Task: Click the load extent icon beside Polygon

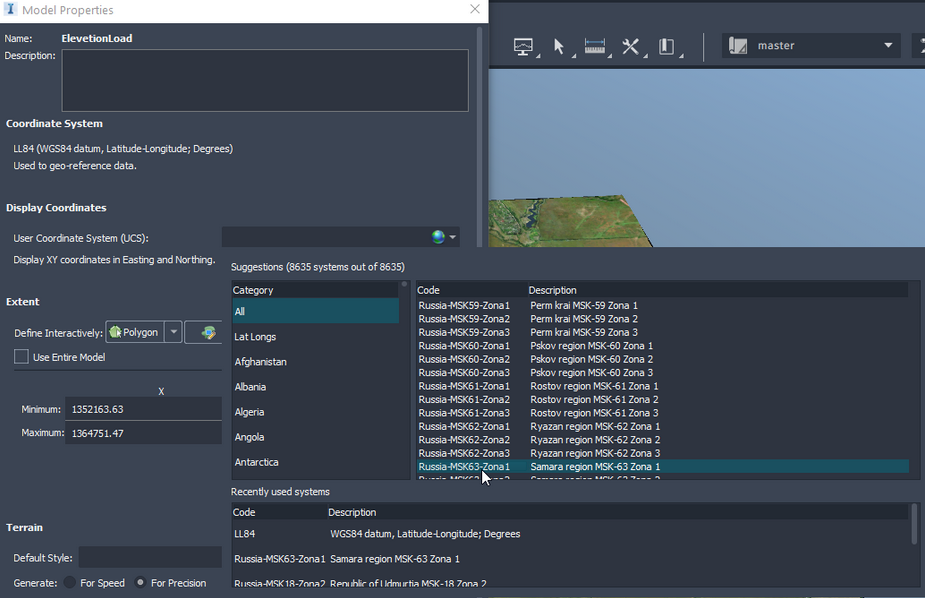Action: 208,332
